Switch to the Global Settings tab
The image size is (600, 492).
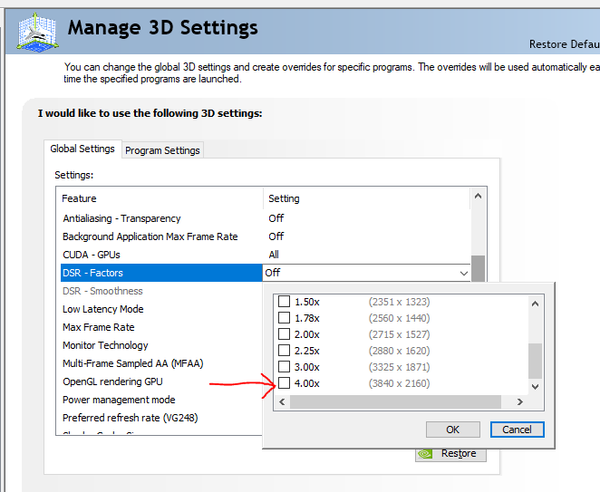(x=82, y=149)
